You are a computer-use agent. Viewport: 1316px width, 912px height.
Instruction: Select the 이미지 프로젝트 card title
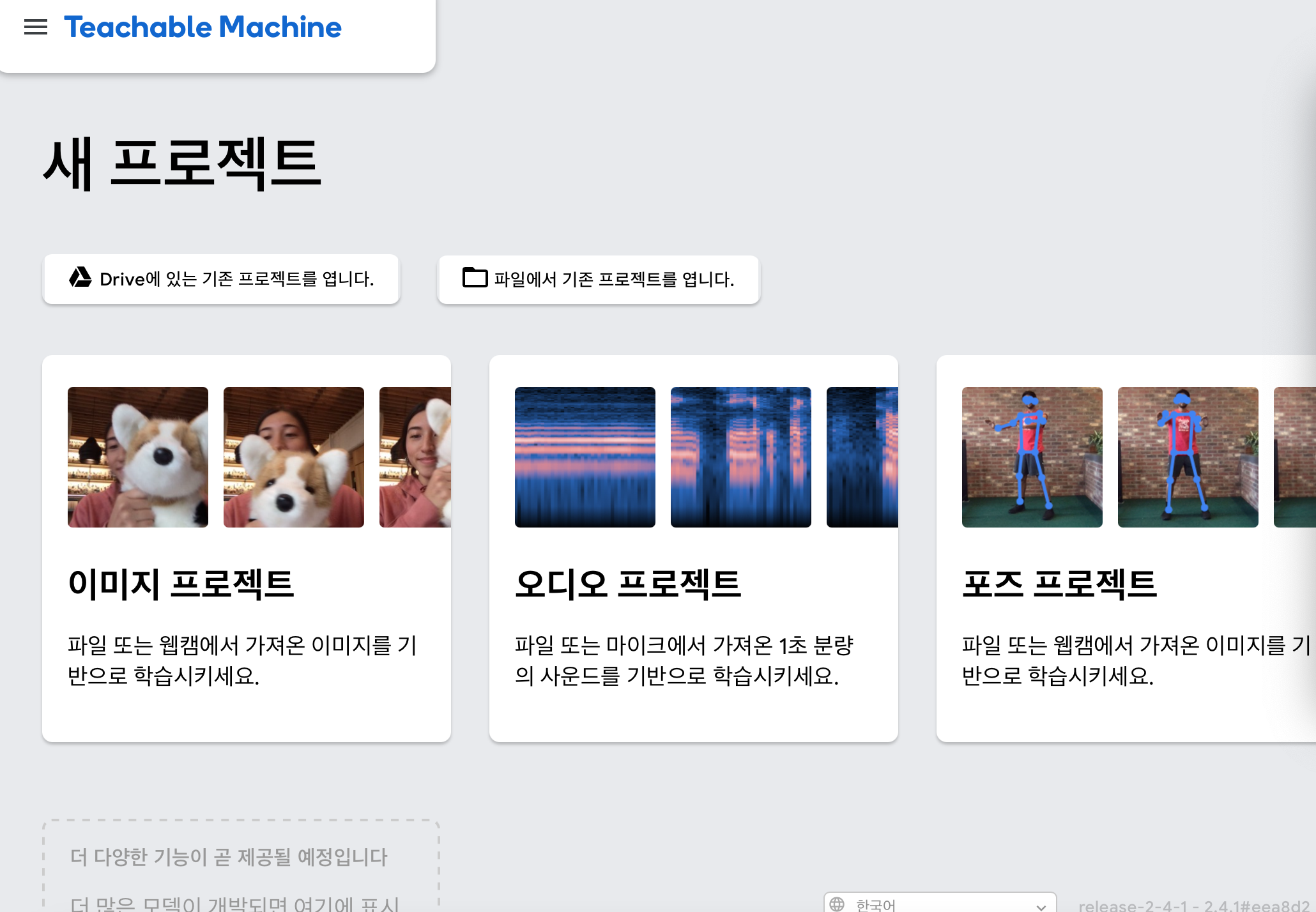tap(181, 584)
